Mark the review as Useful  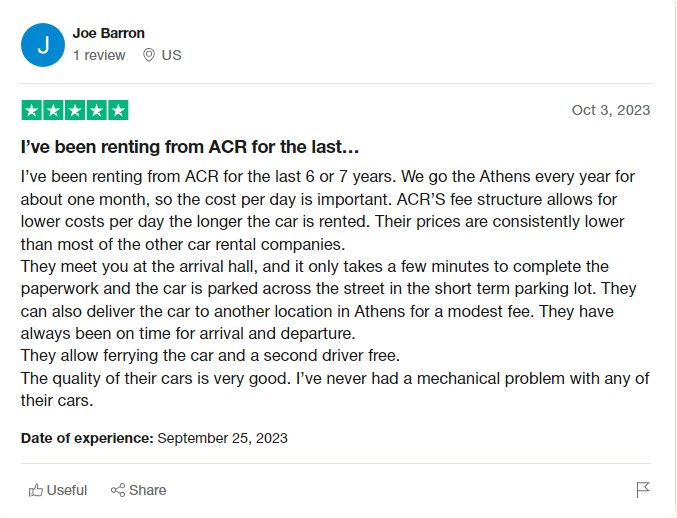point(58,490)
